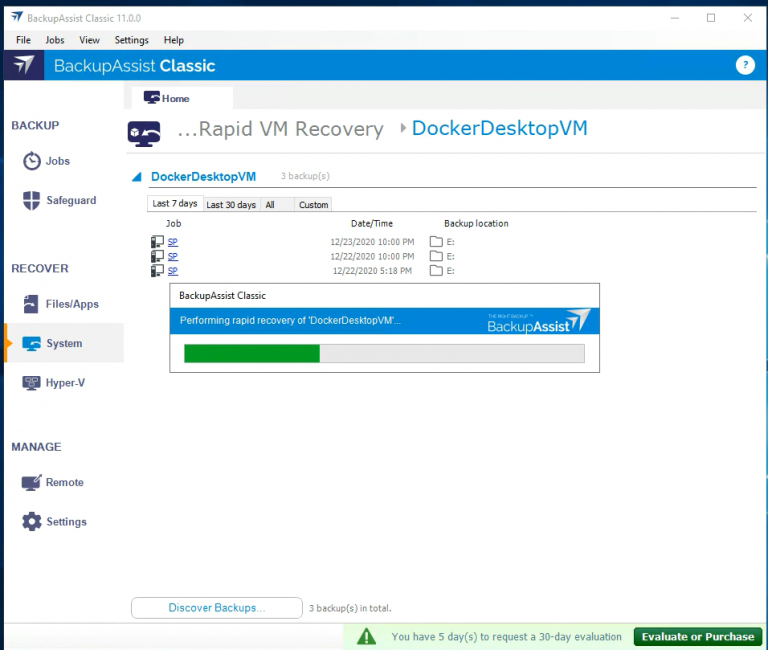Click the evaluation warning triangle icon

click(367, 636)
